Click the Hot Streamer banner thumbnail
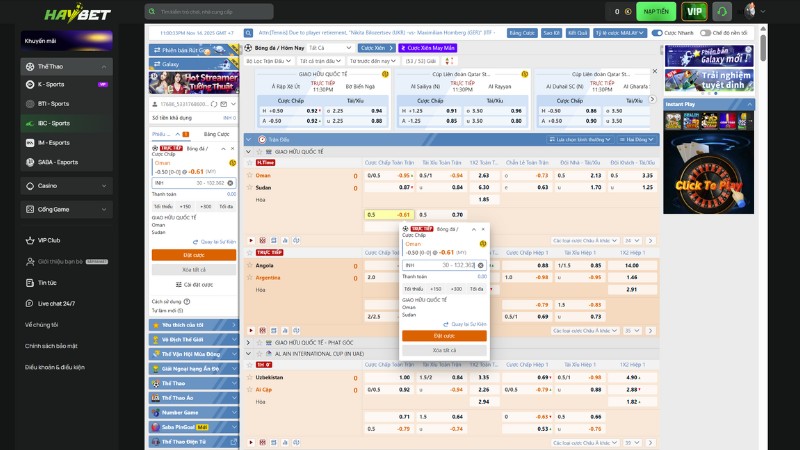The width and height of the screenshot is (800, 450). pyautogui.click(x=194, y=82)
